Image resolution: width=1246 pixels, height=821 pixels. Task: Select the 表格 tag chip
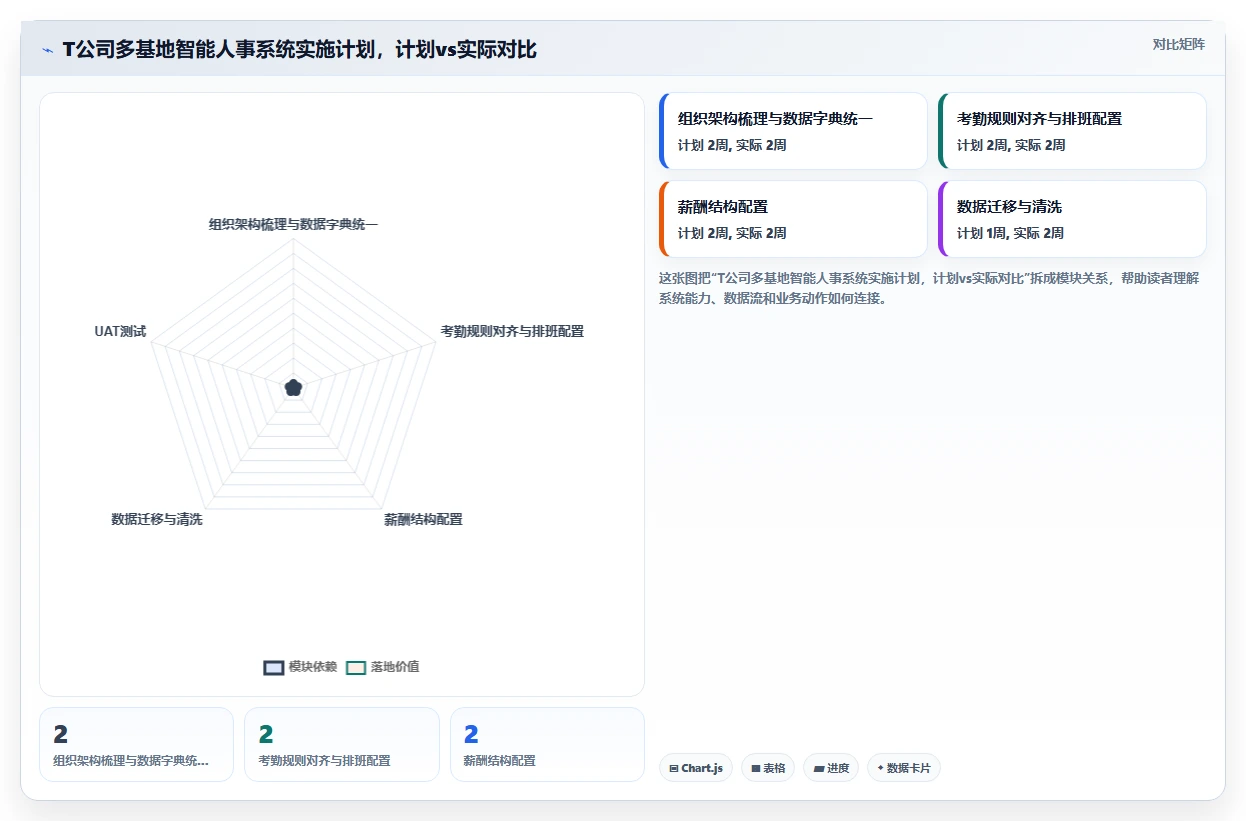768,768
